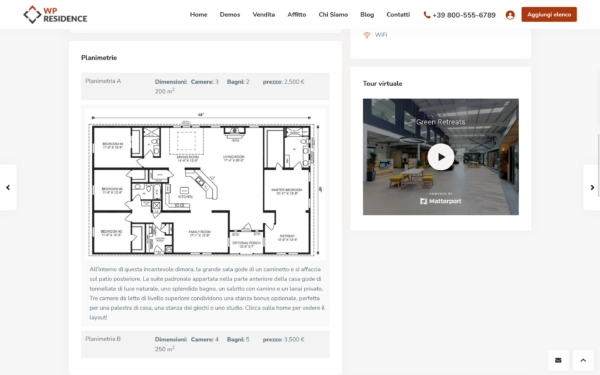
Task: Click the floor plan description paragraph
Action: [207, 293]
